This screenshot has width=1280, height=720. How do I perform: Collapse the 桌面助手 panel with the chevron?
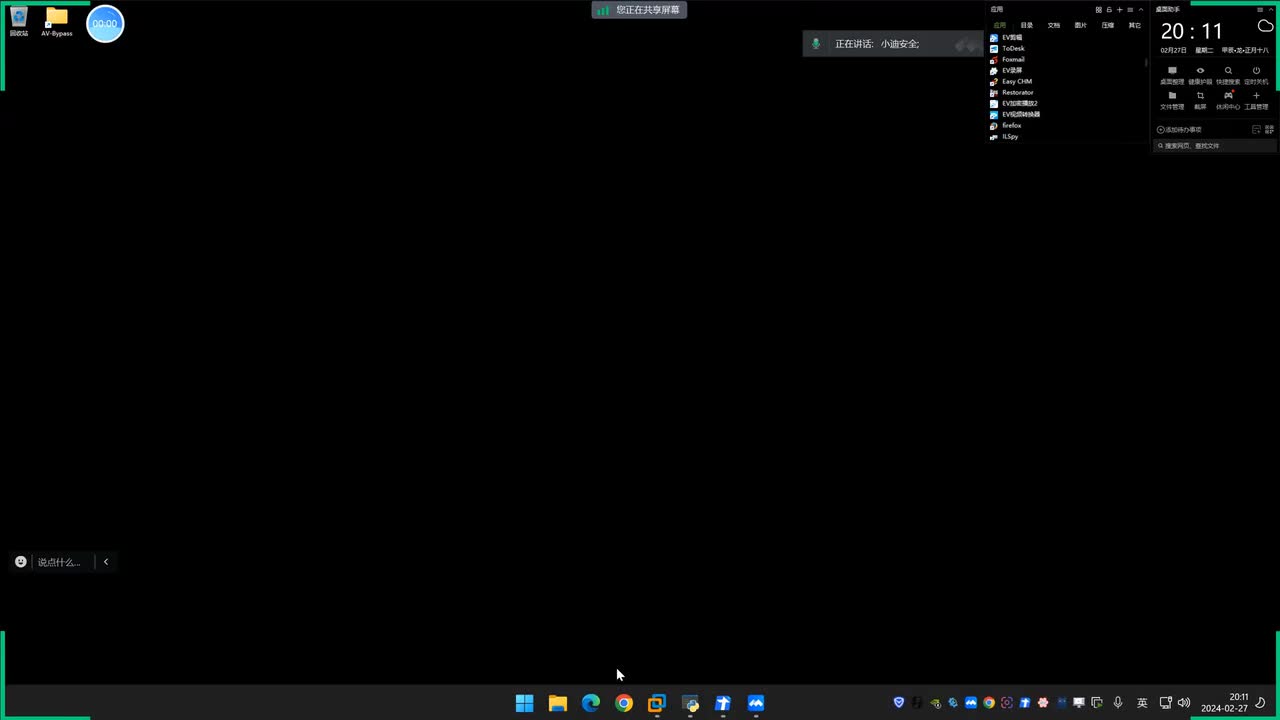coord(1270,10)
